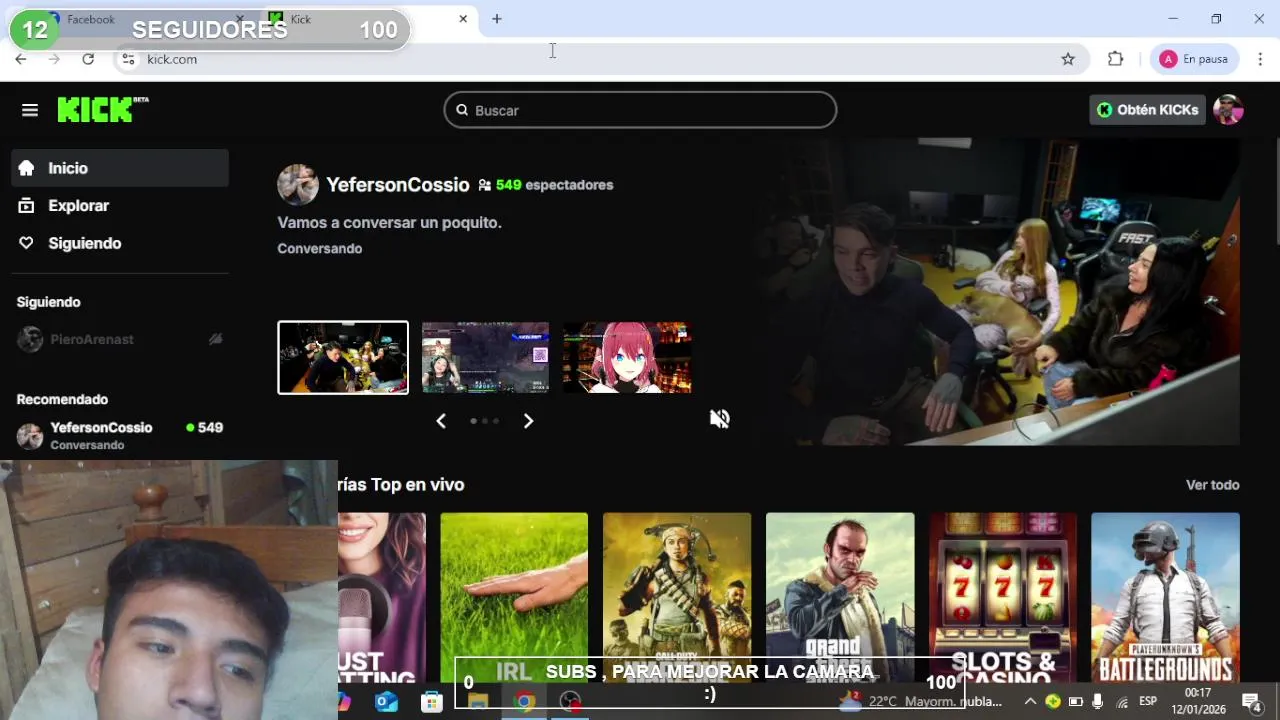
Task: Show hidden system tray icons
Action: point(1030,702)
